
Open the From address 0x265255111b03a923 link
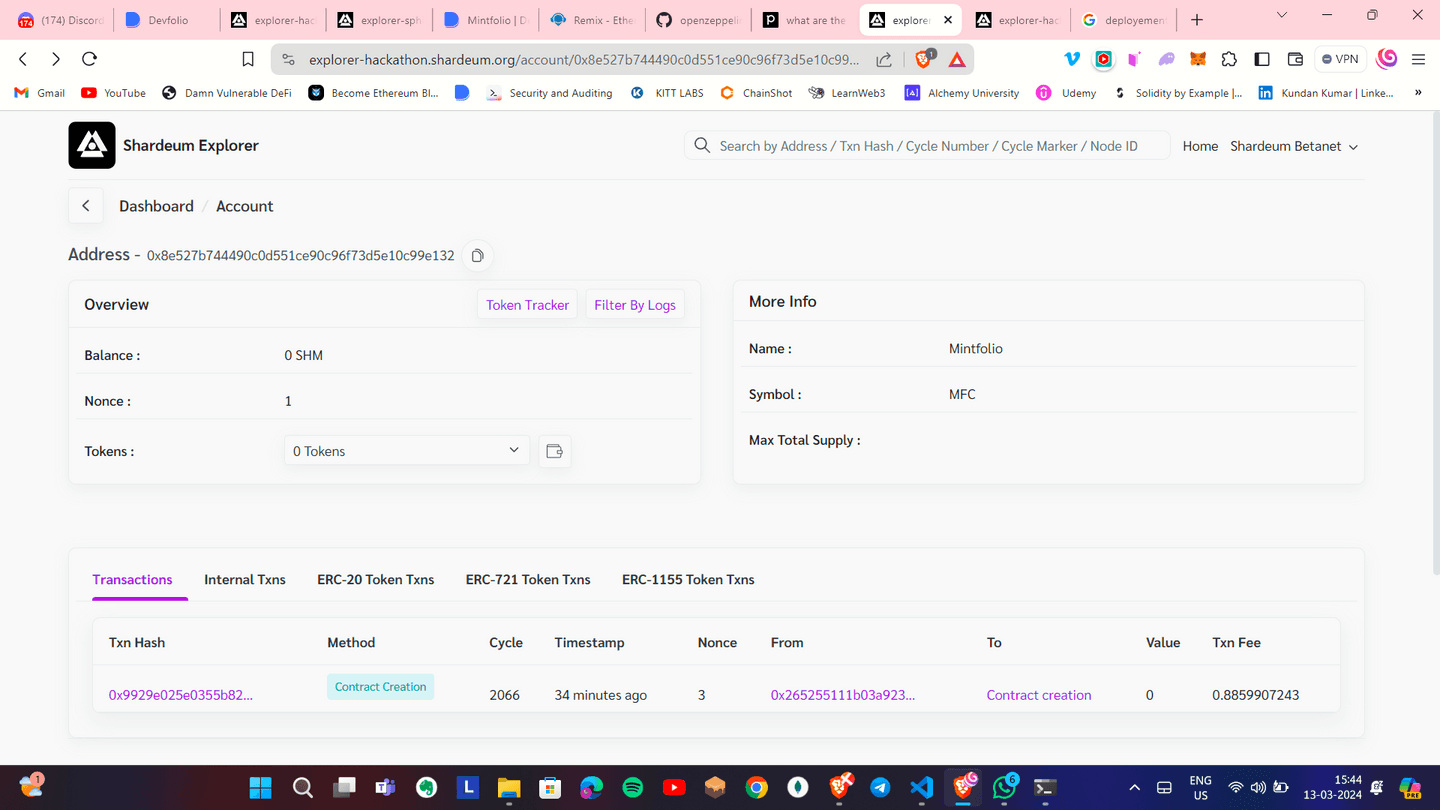click(x=843, y=695)
